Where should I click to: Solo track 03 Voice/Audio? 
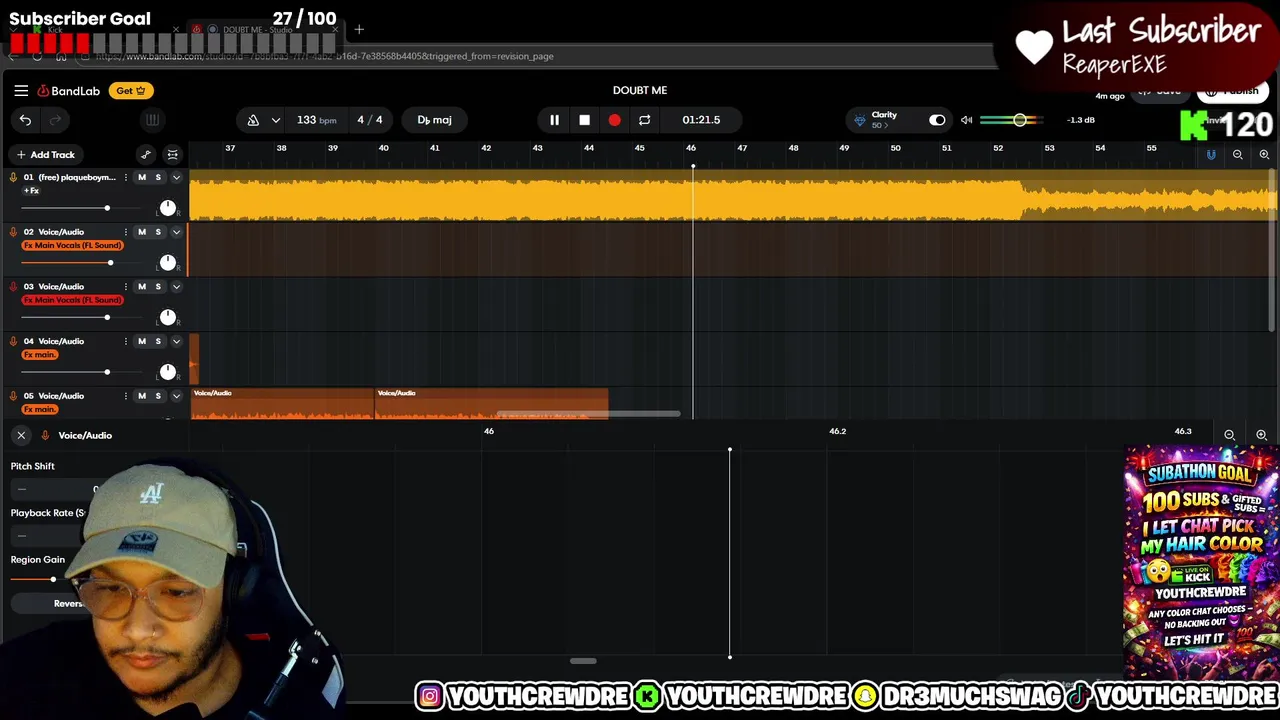(158, 287)
